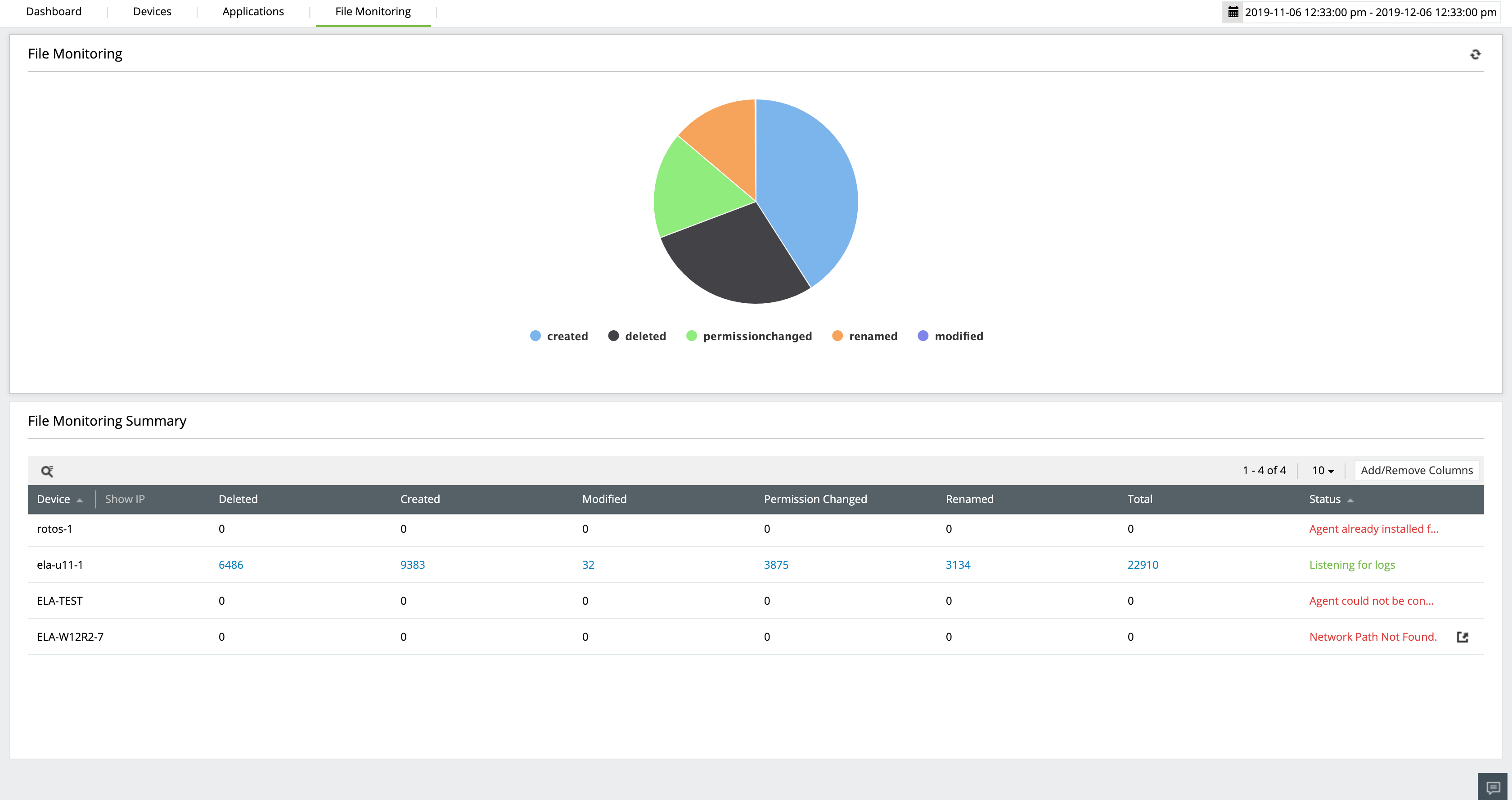Click the Listening for logs status
The height and width of the screenshot is (800, 1512).
(1352, 565)
